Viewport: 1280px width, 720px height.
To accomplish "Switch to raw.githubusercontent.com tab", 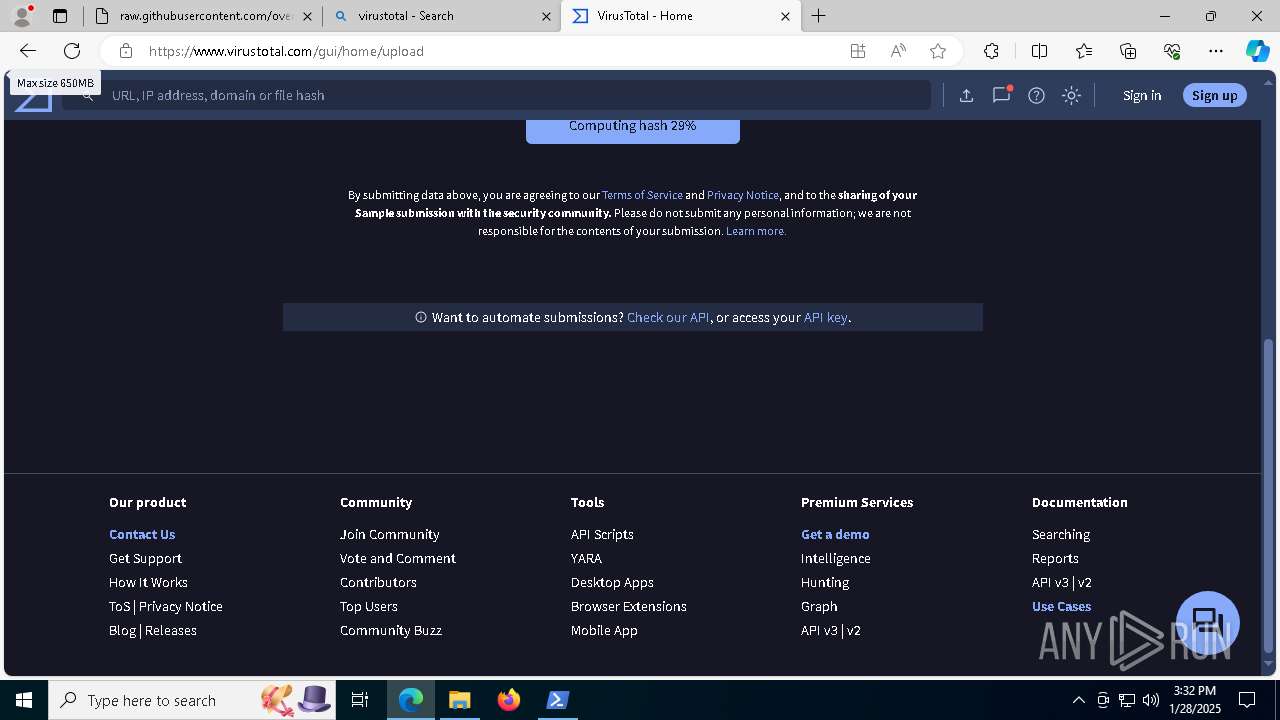I will (205, 16).
